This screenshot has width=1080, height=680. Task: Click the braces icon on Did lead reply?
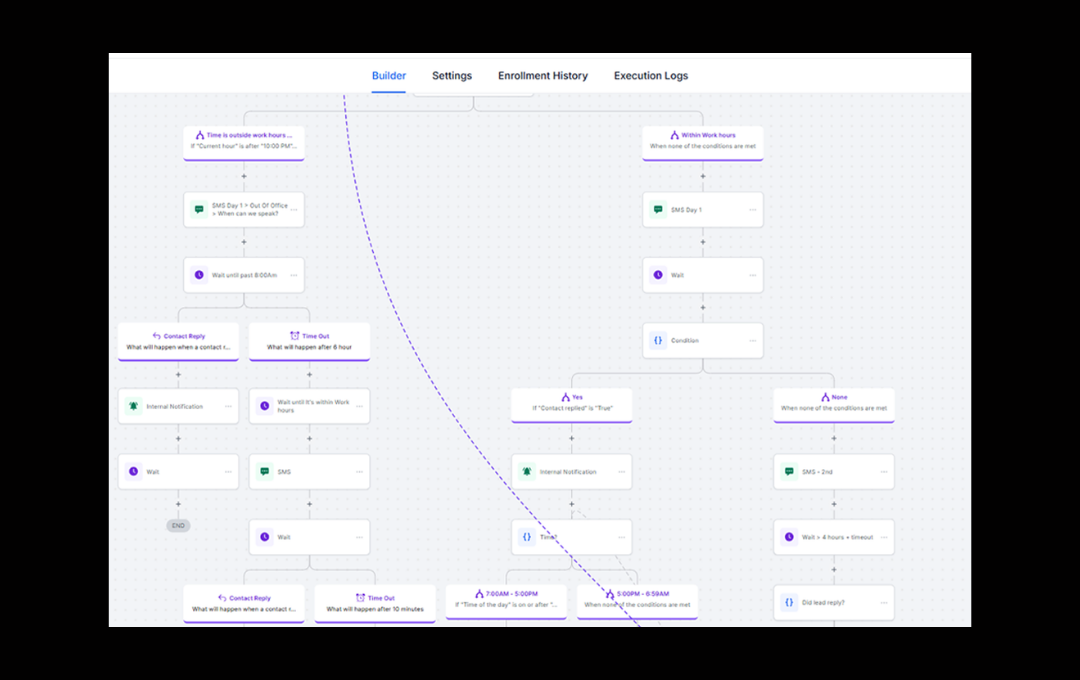tap(789, 603)
